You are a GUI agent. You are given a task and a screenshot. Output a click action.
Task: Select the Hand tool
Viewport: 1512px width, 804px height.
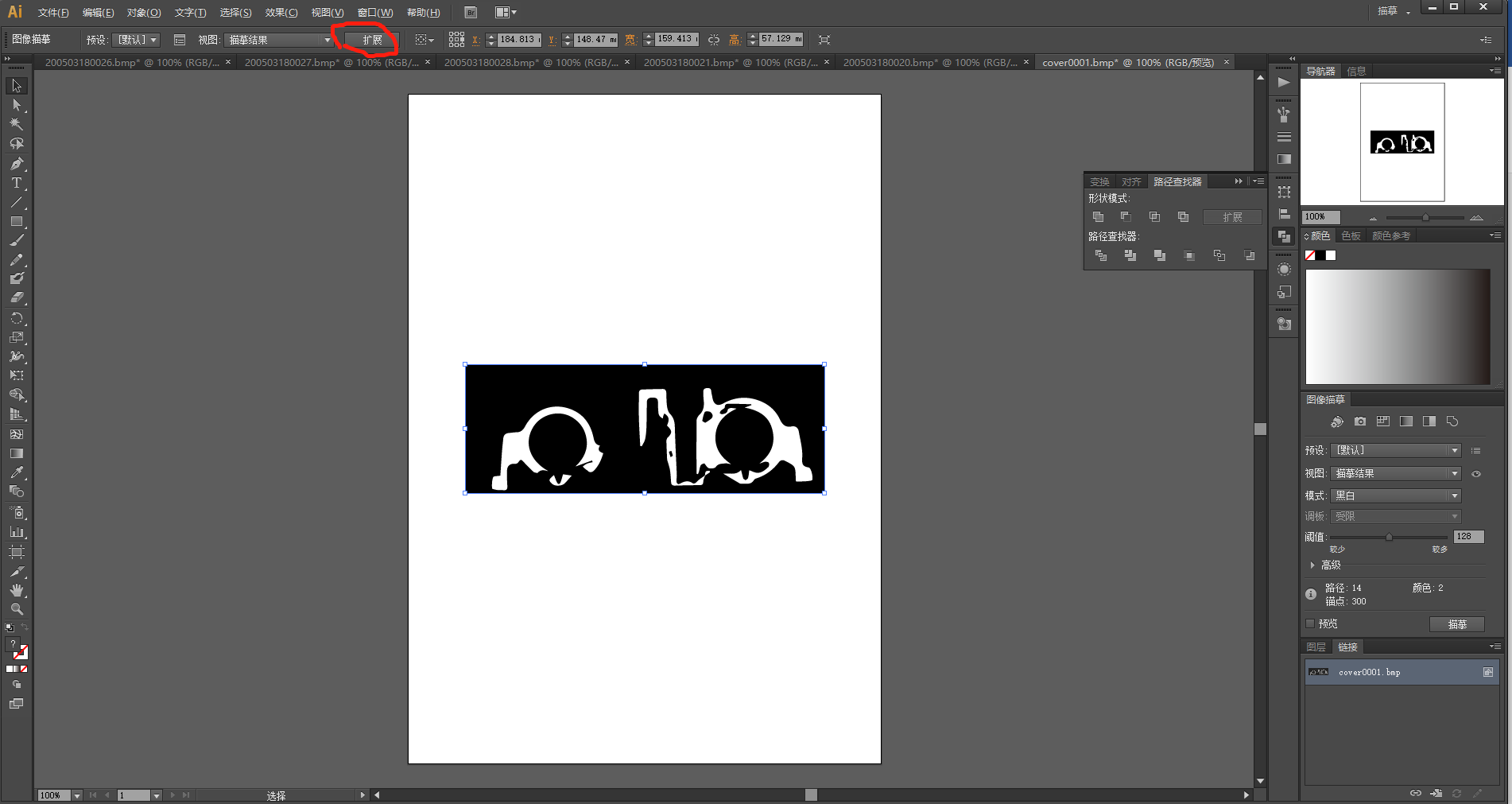[17, 590]
